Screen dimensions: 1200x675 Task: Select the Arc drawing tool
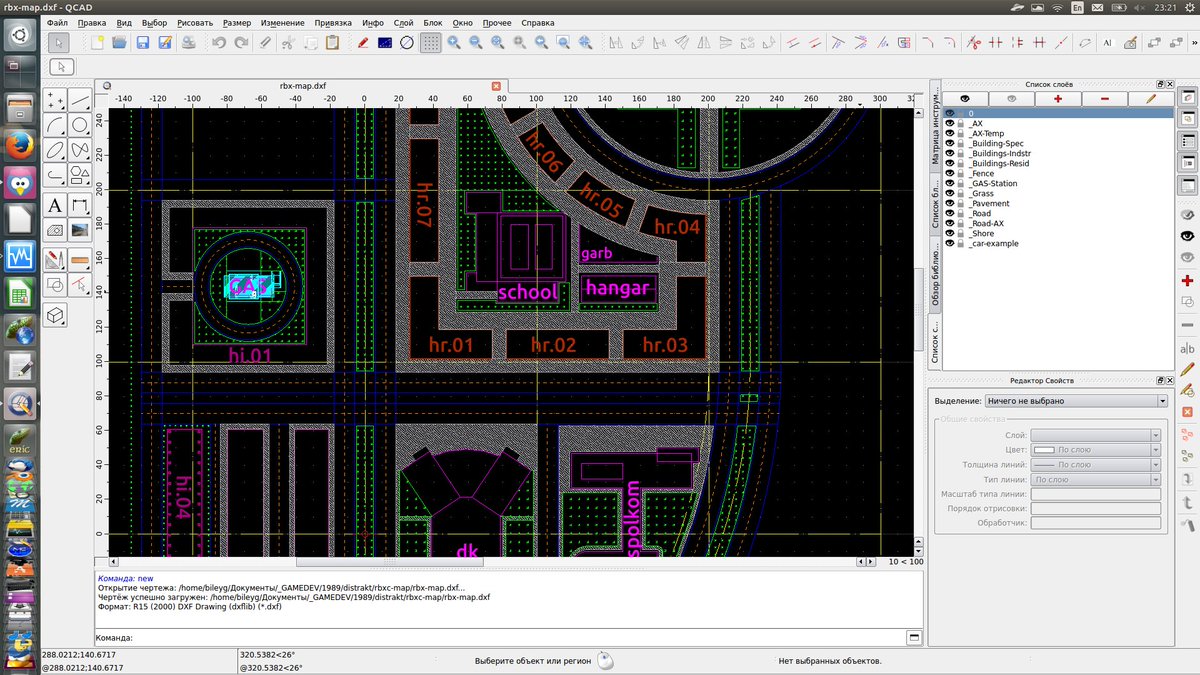56,125
